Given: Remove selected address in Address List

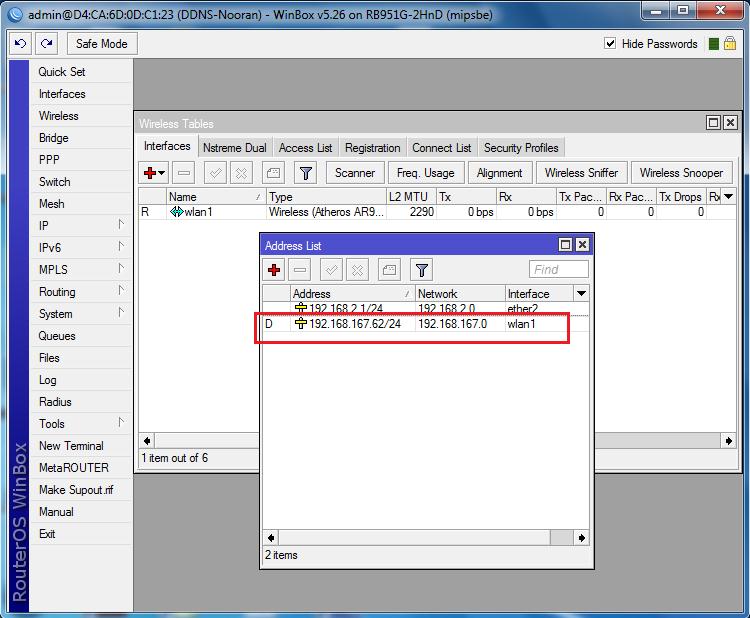Looking at the screenshot, I should coord(300,270).
